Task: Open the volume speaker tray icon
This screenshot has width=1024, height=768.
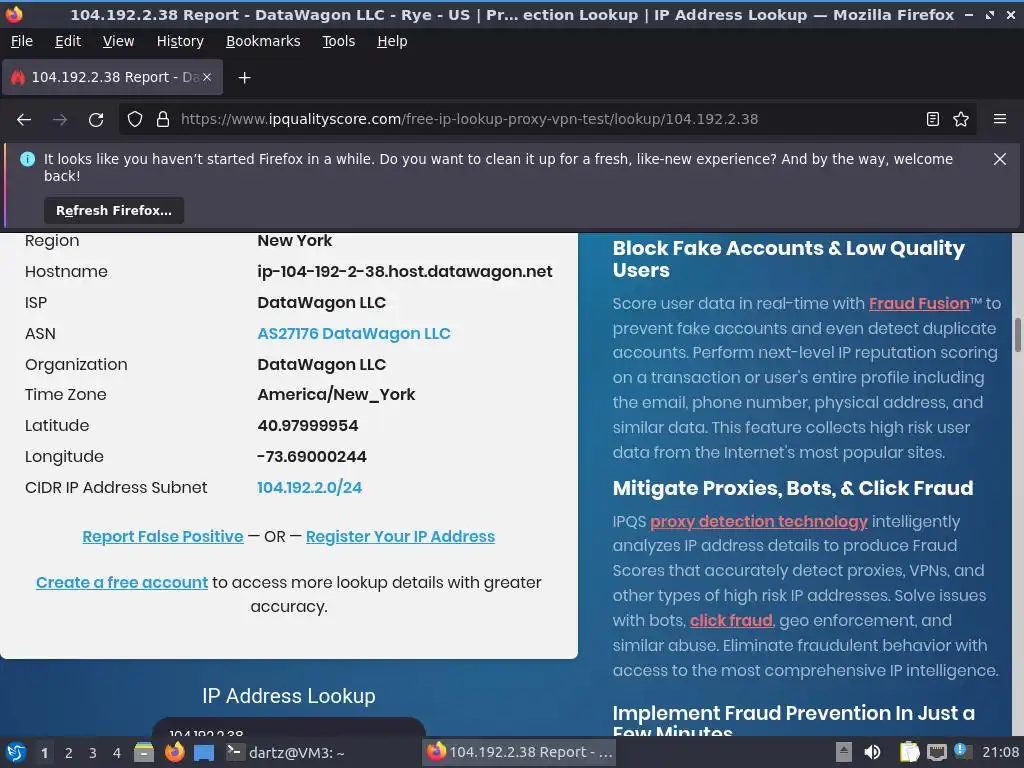Action: 872,752
